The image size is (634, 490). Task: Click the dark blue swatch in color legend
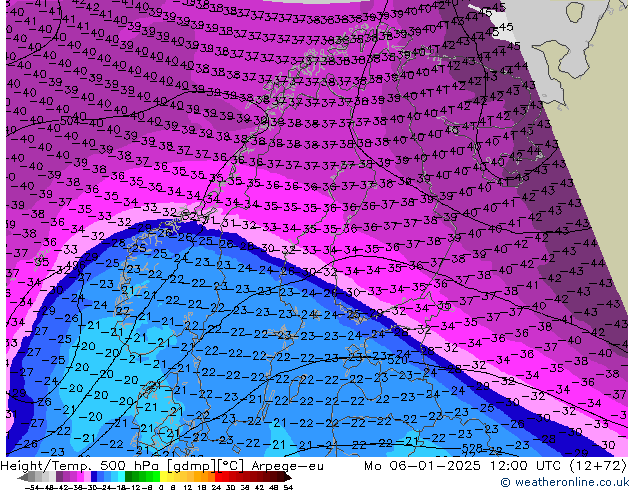[x=94, y=477]
